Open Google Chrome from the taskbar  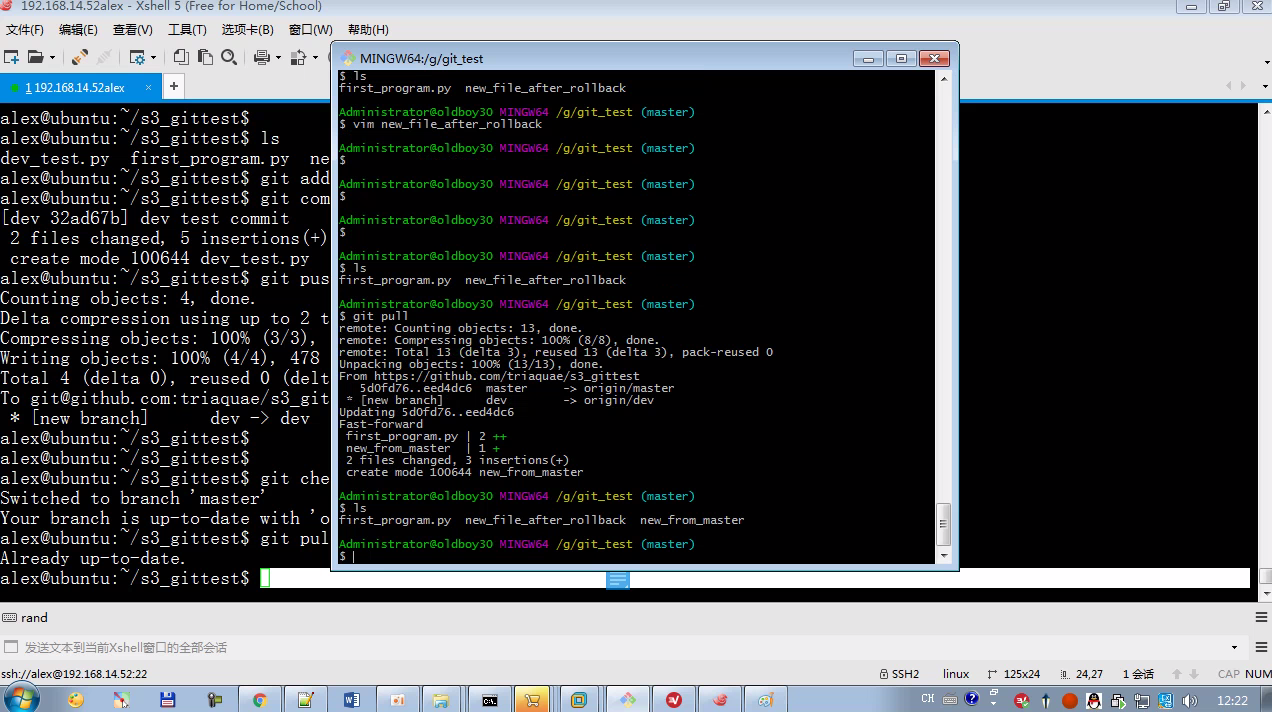click(x=259, y=699)
